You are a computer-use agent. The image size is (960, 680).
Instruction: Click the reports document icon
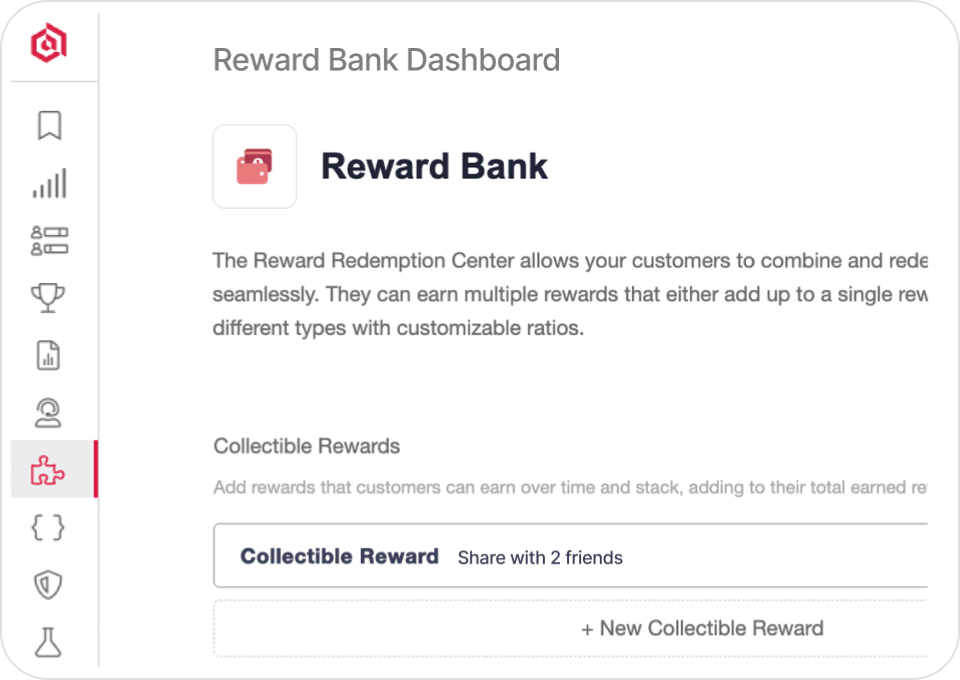[x=47, y=355]
